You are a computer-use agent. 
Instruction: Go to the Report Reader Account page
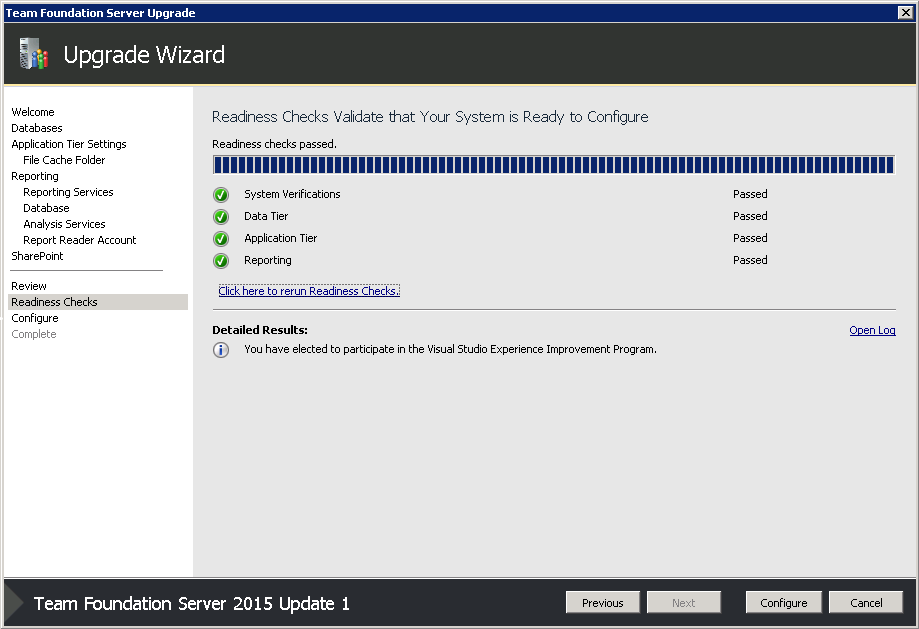80,240
